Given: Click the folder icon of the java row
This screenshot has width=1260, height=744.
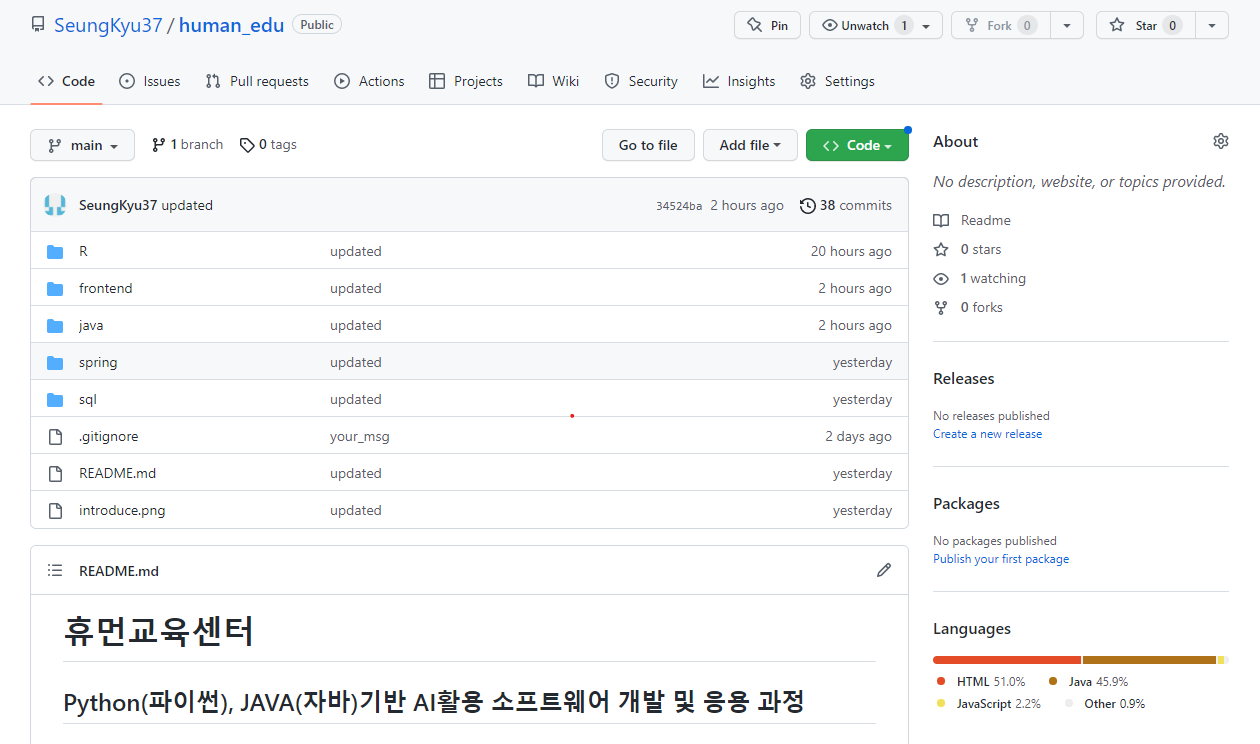Looking at the screenshot, I should coord(55,325).
